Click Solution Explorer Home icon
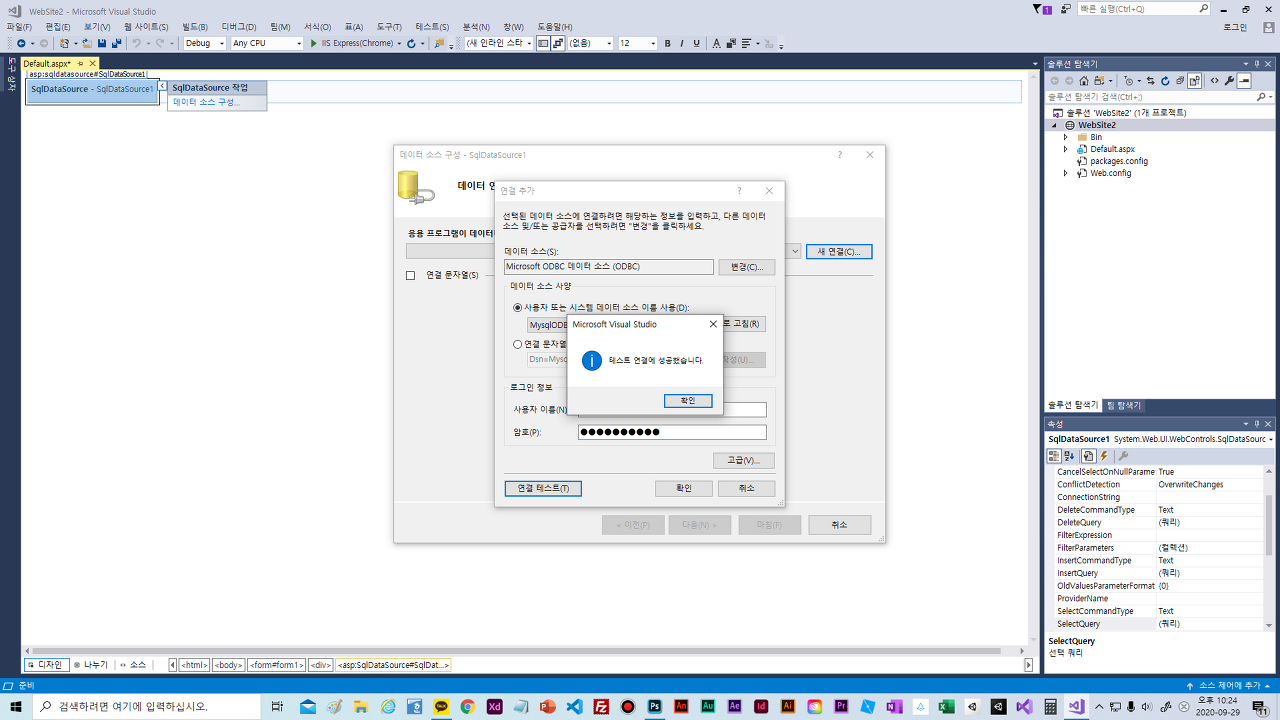 tap(1084, 81)
